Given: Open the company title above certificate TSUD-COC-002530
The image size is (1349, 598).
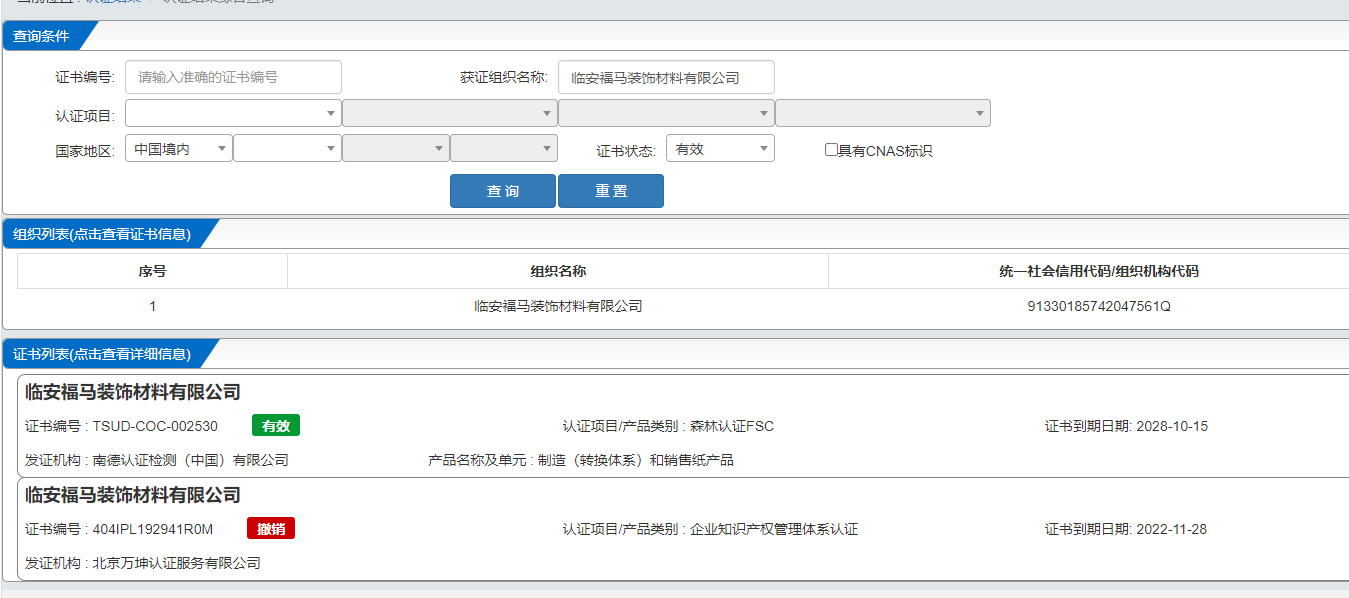Looking at the screenshot, I should point(133,392).
